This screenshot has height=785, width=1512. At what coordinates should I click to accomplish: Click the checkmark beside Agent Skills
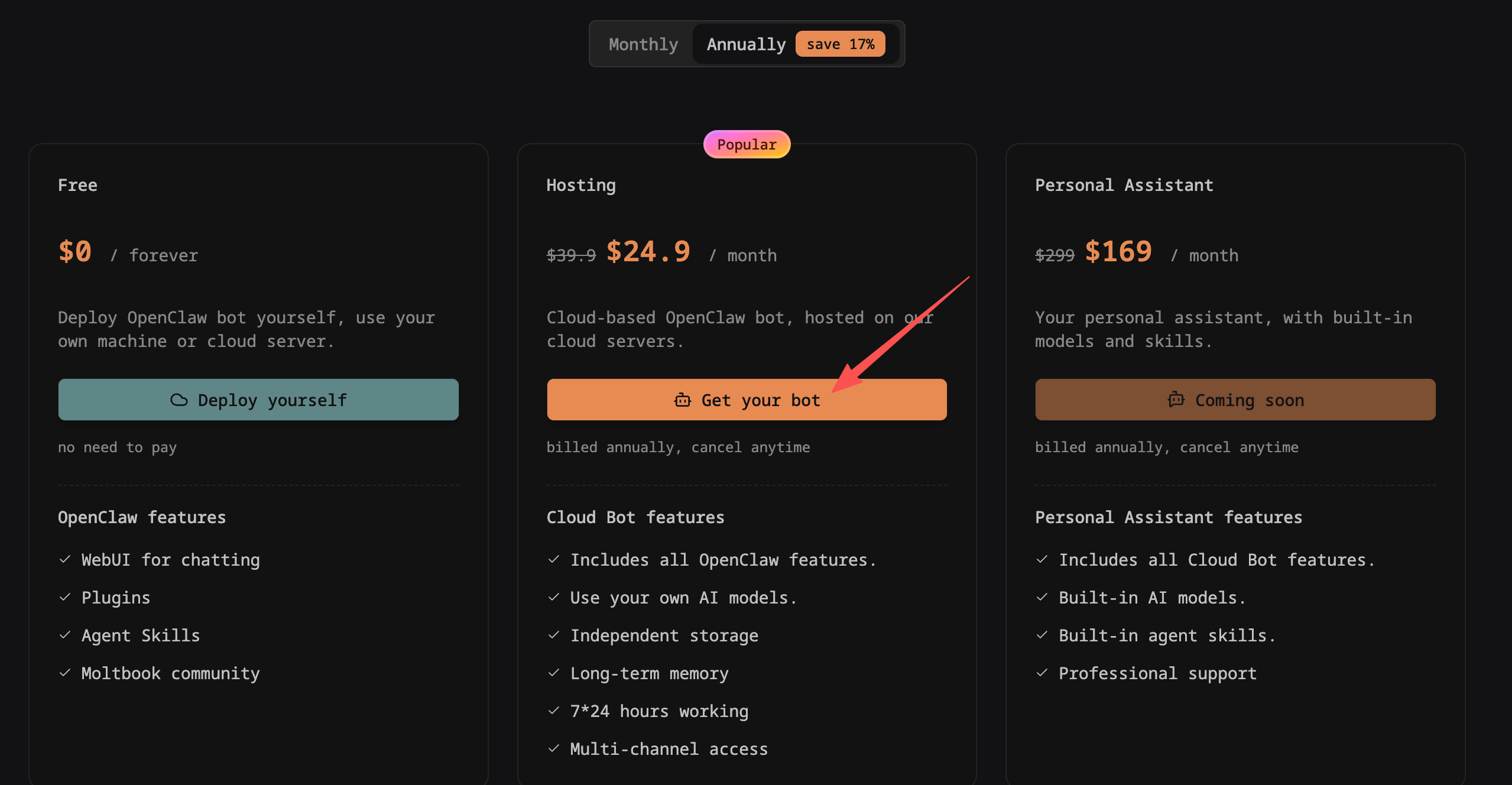[65, 635]
